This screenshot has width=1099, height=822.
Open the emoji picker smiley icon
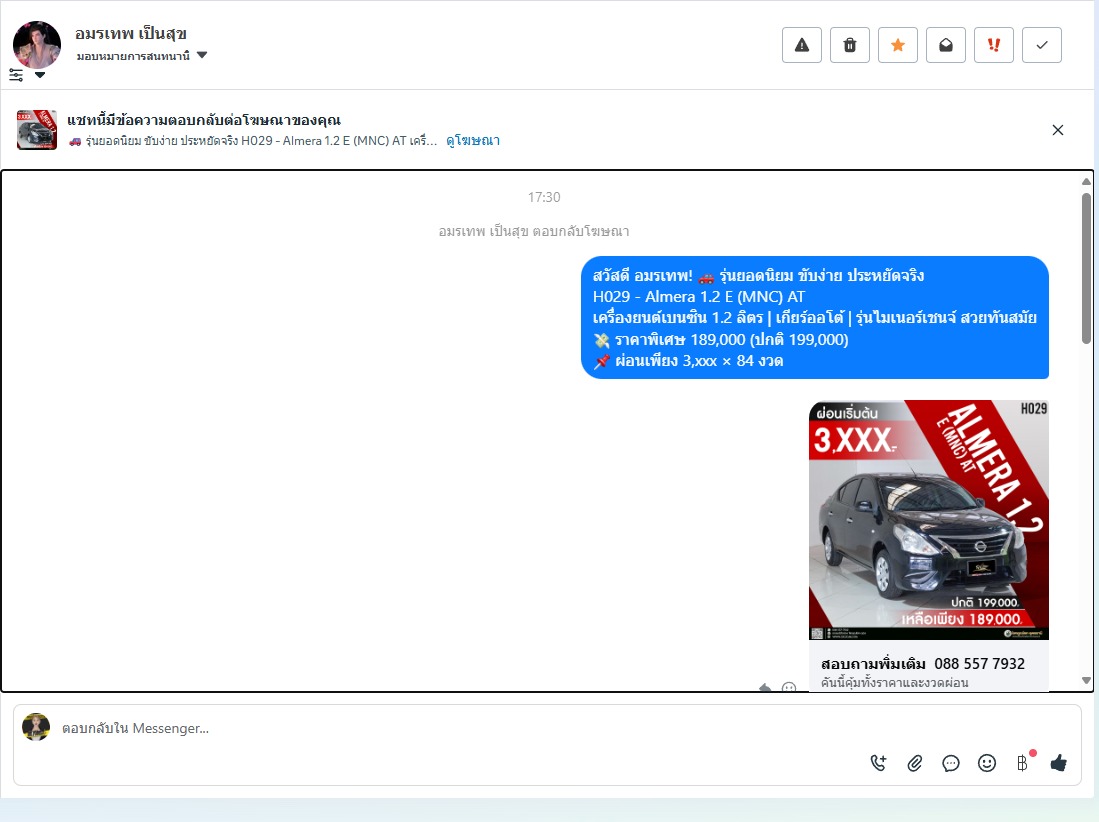[987, 763]
